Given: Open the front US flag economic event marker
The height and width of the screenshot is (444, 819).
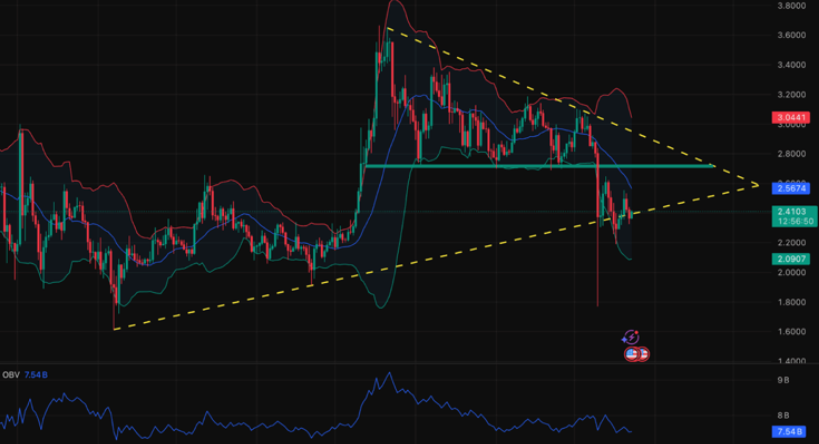Looking at the screenshot, I should click(631, 354).
